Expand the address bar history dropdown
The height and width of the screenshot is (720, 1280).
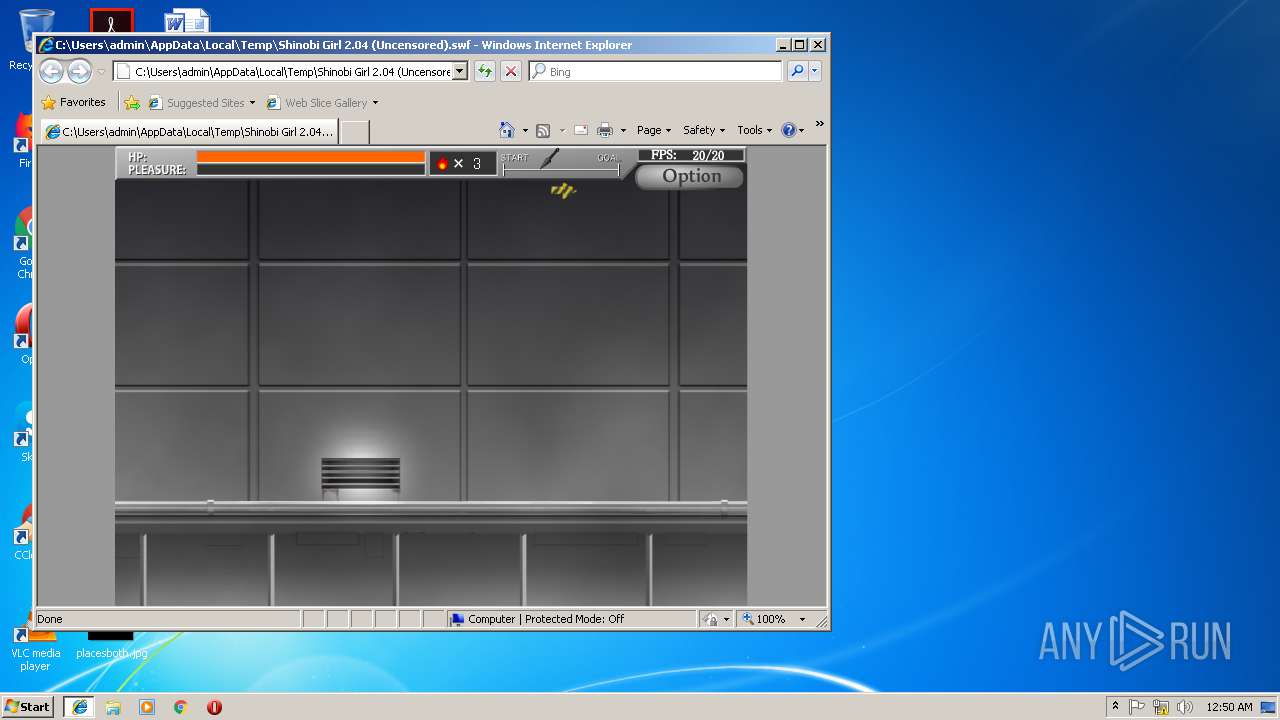pos(460,71)
